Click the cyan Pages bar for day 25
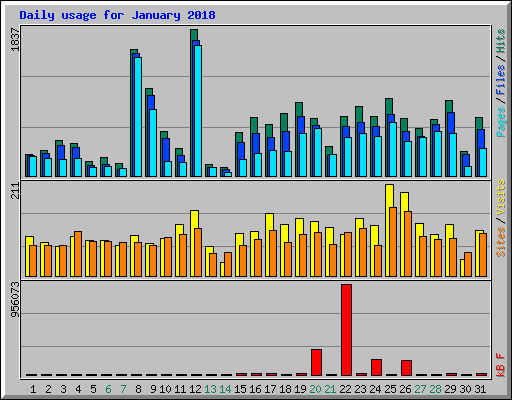 pyautogui.click(x=393, y=149)
